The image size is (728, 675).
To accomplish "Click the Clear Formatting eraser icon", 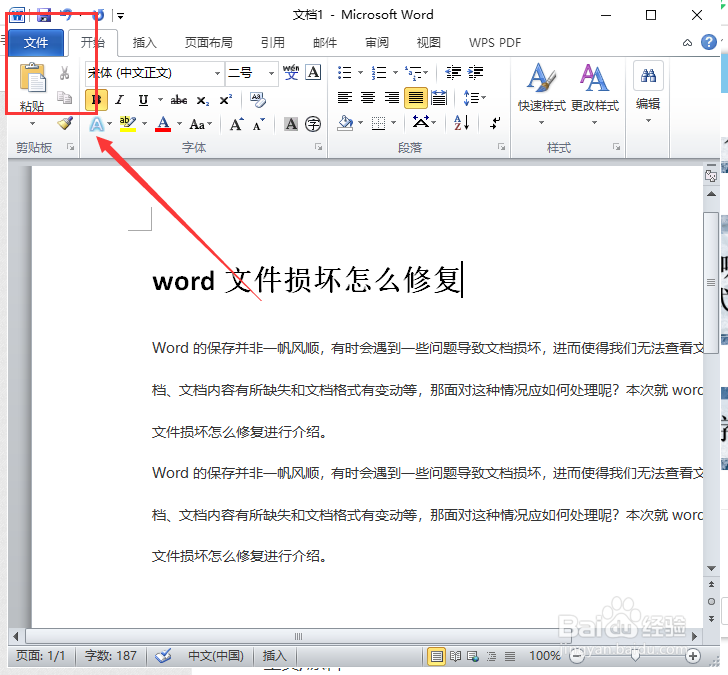I will [258, 99].
